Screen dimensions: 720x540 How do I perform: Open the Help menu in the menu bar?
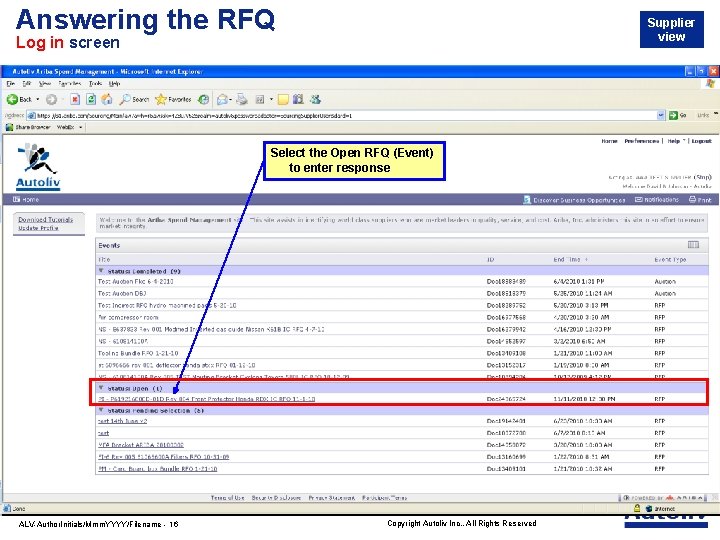[114, 84]
